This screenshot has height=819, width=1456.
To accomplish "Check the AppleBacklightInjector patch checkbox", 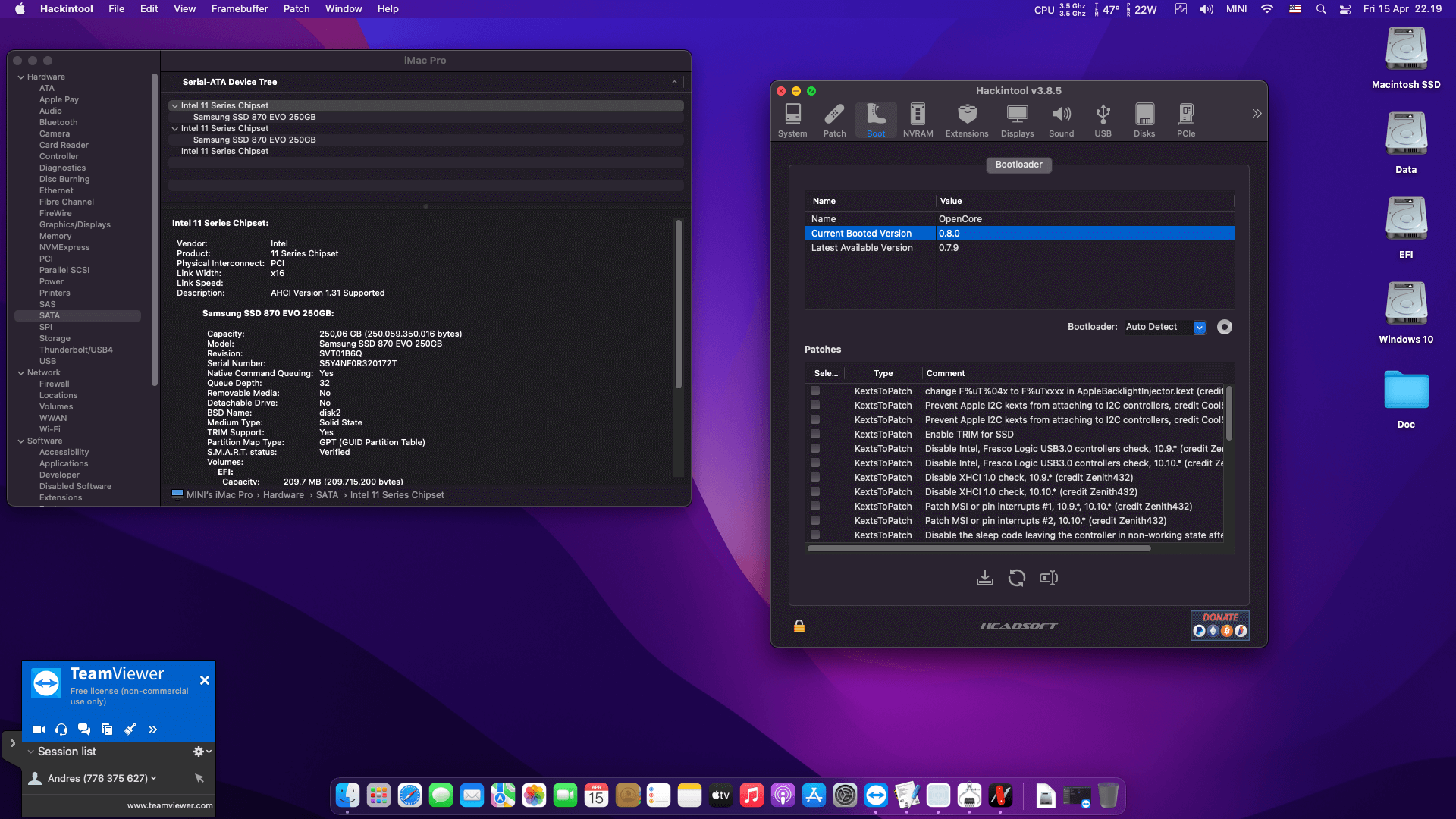I will (815, 391).
